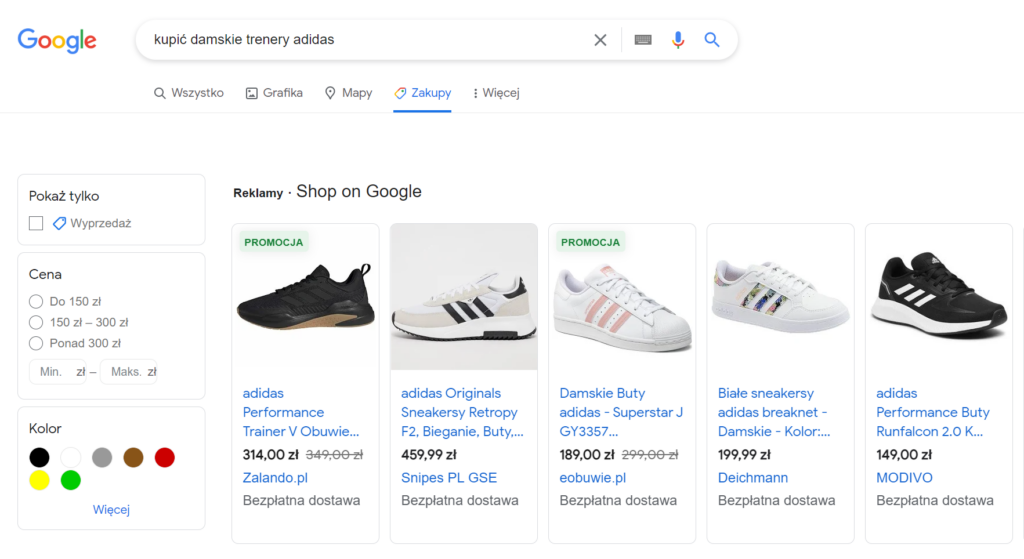Select the Zakupy tab

pyautogui.click(x=423, y=93)
